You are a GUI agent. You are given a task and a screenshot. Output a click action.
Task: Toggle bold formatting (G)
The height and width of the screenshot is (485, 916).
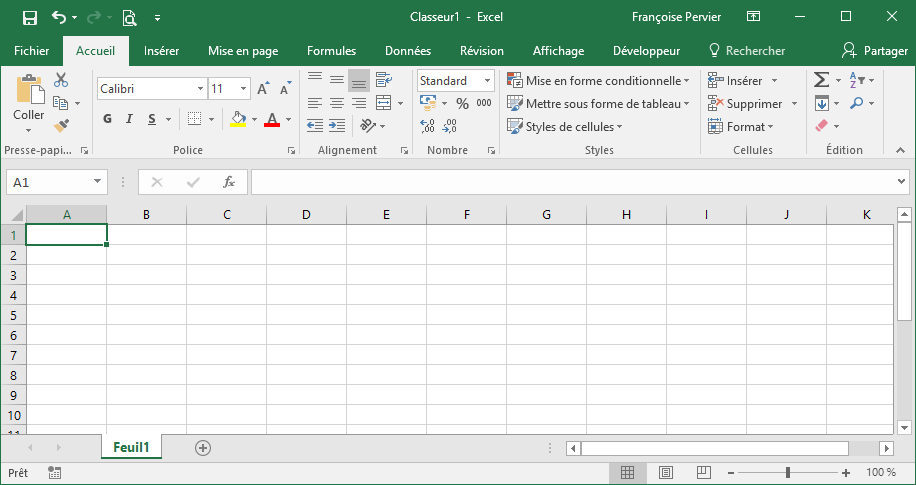pos(107,120)
